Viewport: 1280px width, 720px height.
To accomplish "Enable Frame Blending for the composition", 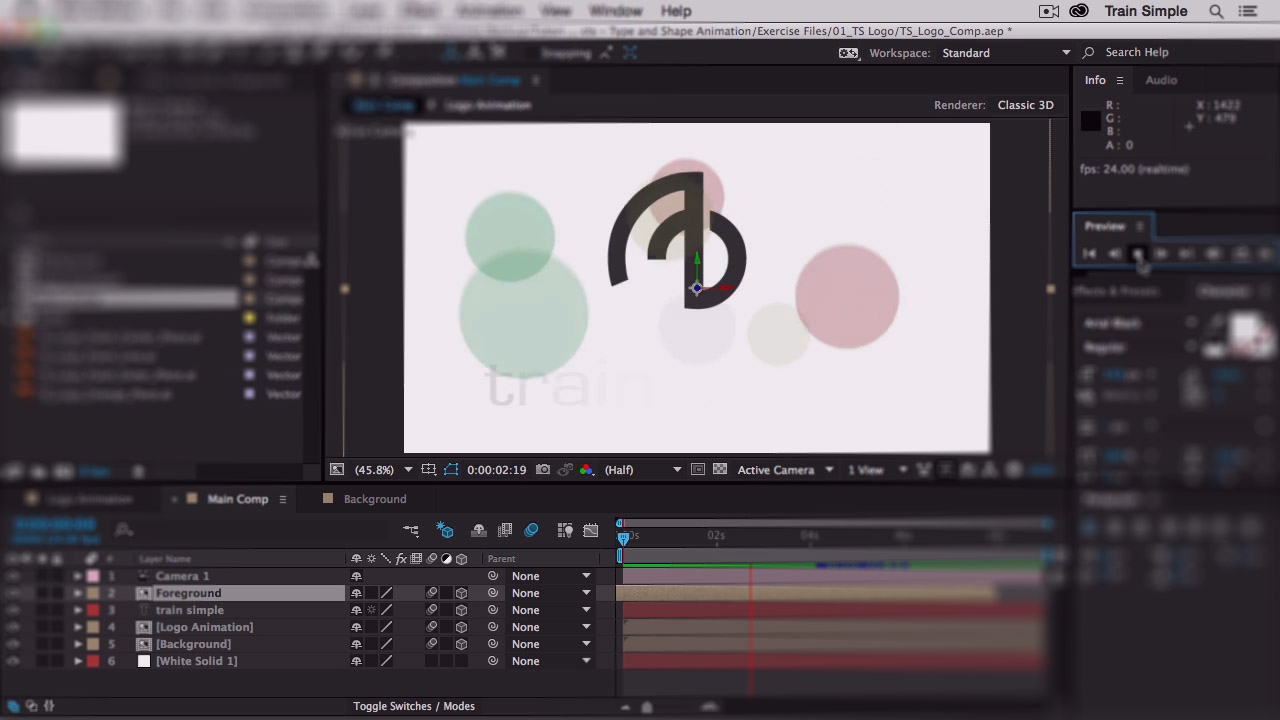I will coord(505,530).
